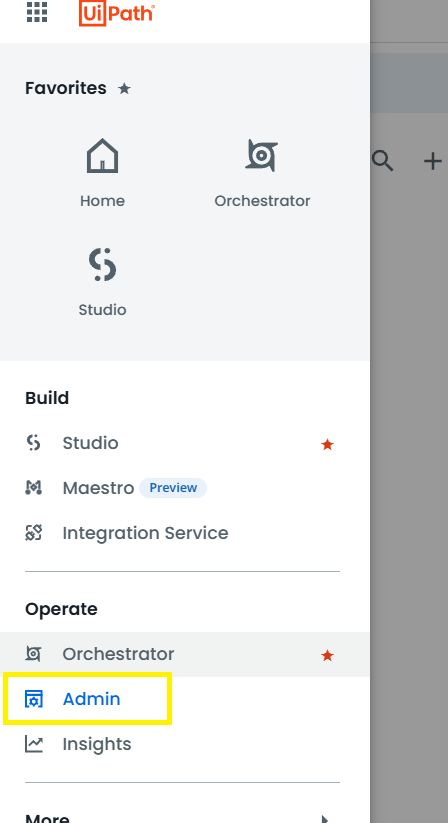Click the search magnifier icon
Image resolution: width=448 pixels, height=823 pixels.
[x=382, y=161]
